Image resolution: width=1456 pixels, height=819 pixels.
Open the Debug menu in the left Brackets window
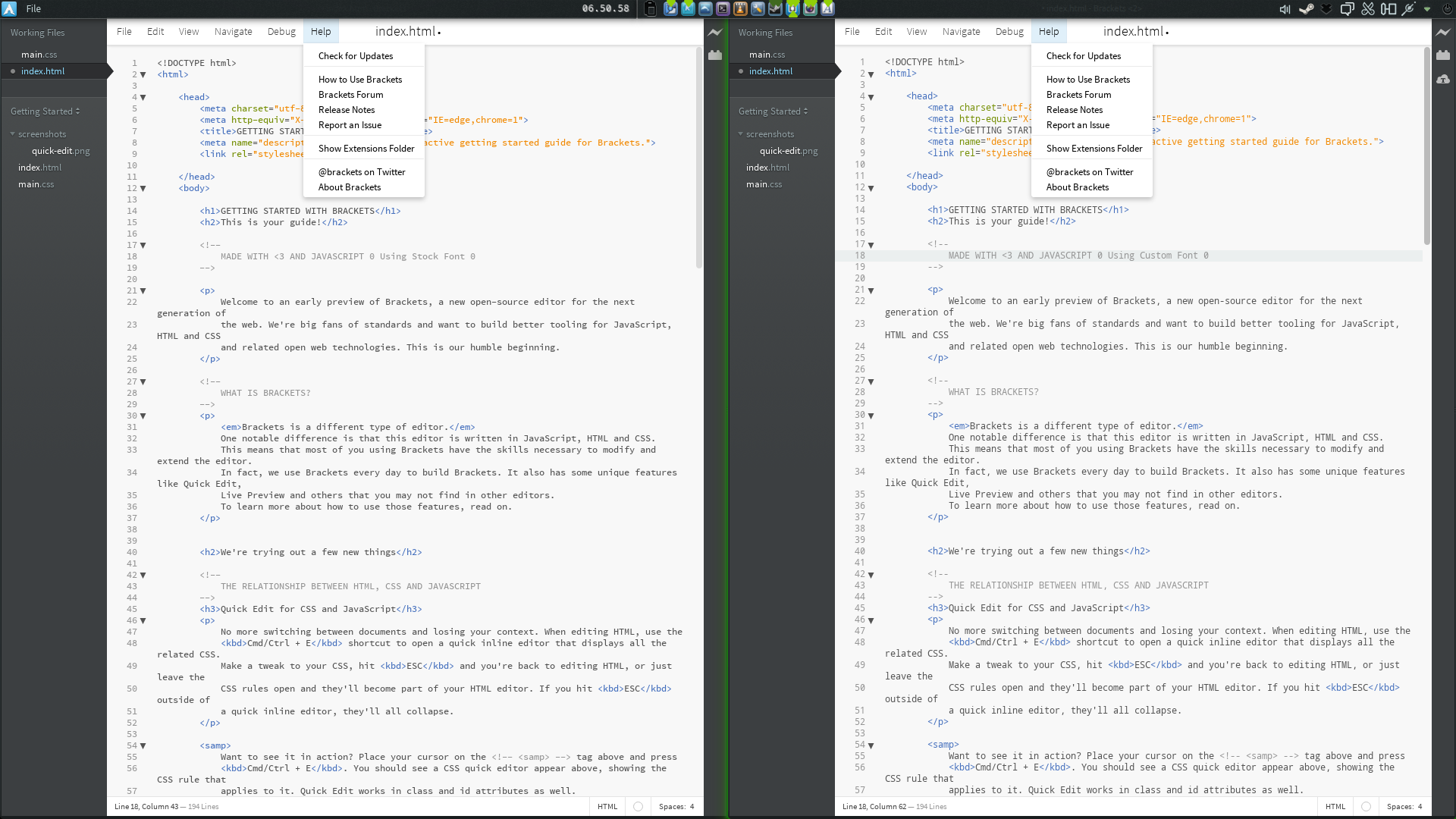pos(281,32)
